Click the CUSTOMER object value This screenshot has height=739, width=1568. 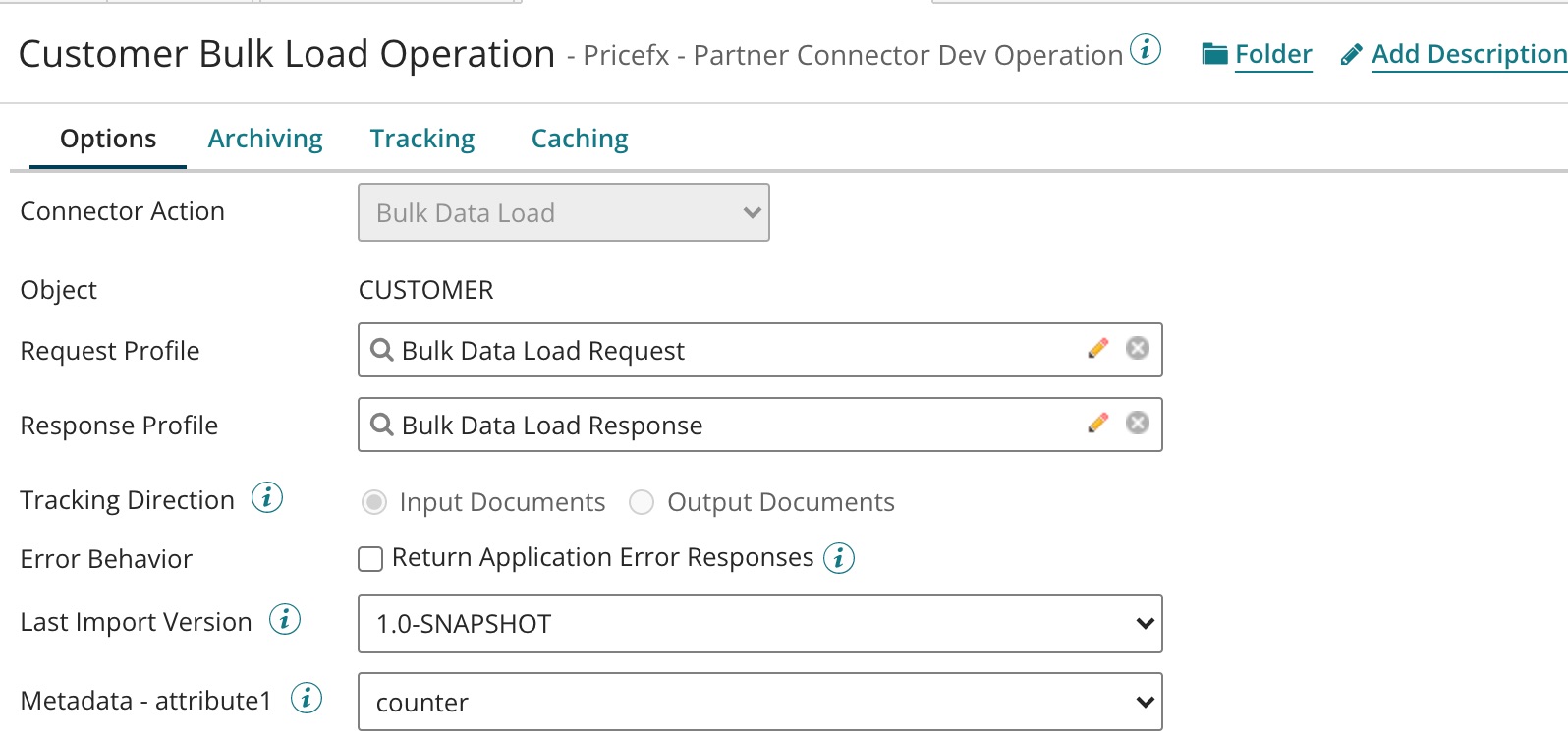pyautogui.click(x=425, y=290)
